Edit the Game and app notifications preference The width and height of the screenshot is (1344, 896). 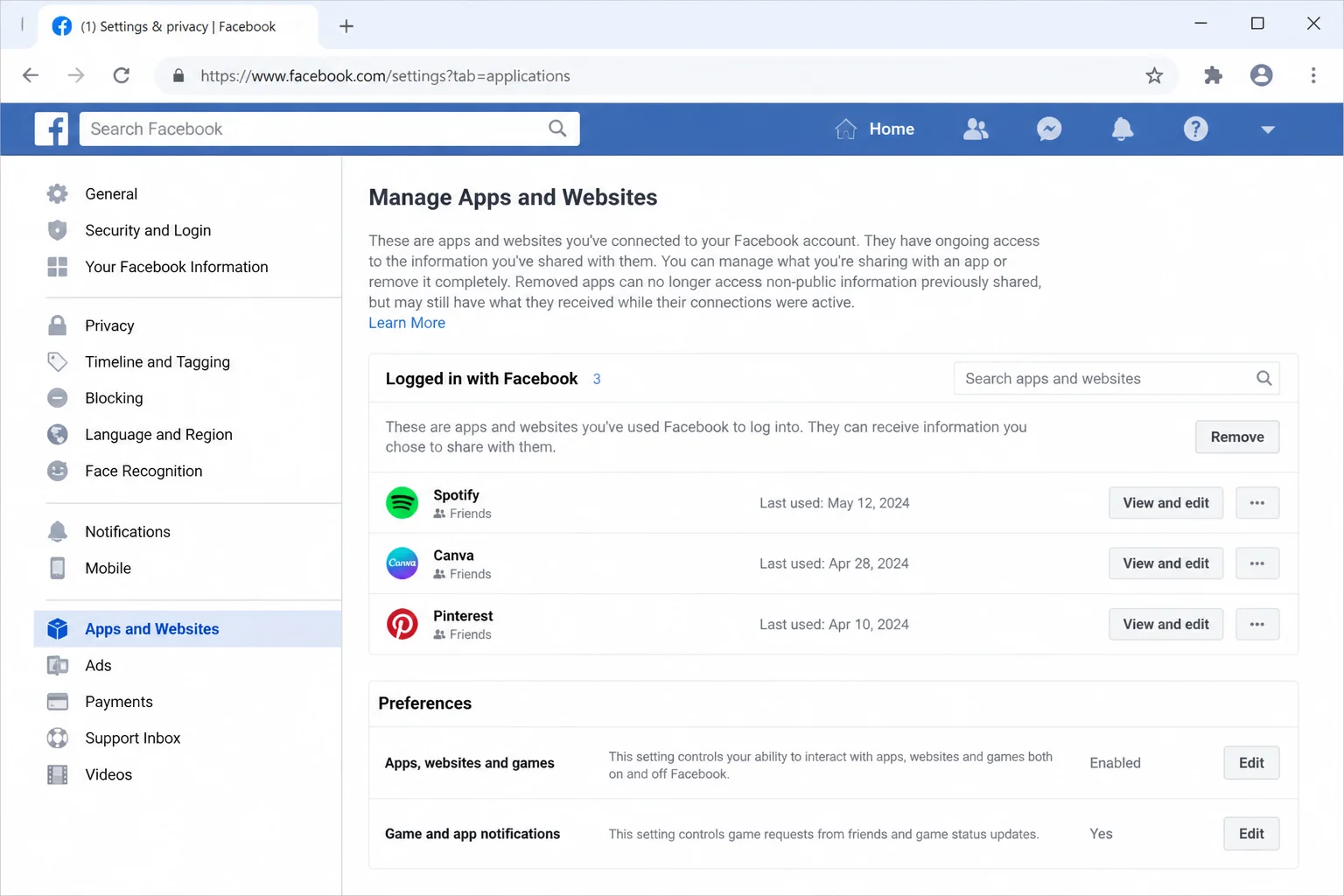click(x=1251, y=834)
